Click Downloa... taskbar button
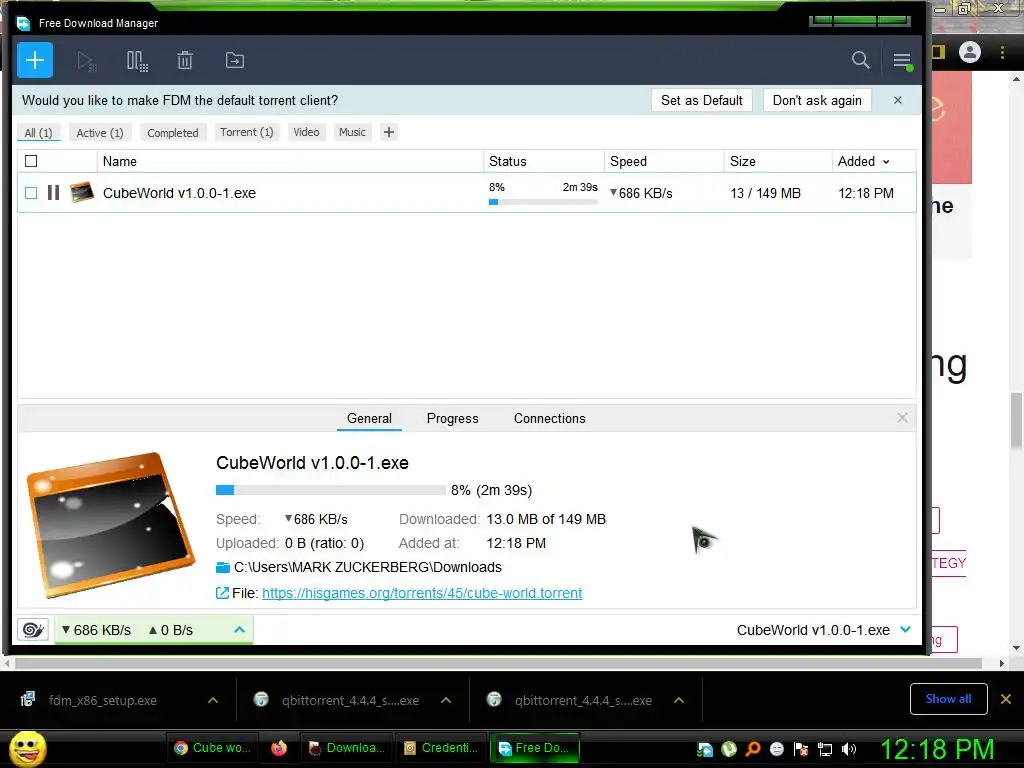1024x768 pixels. pos(346,748)
